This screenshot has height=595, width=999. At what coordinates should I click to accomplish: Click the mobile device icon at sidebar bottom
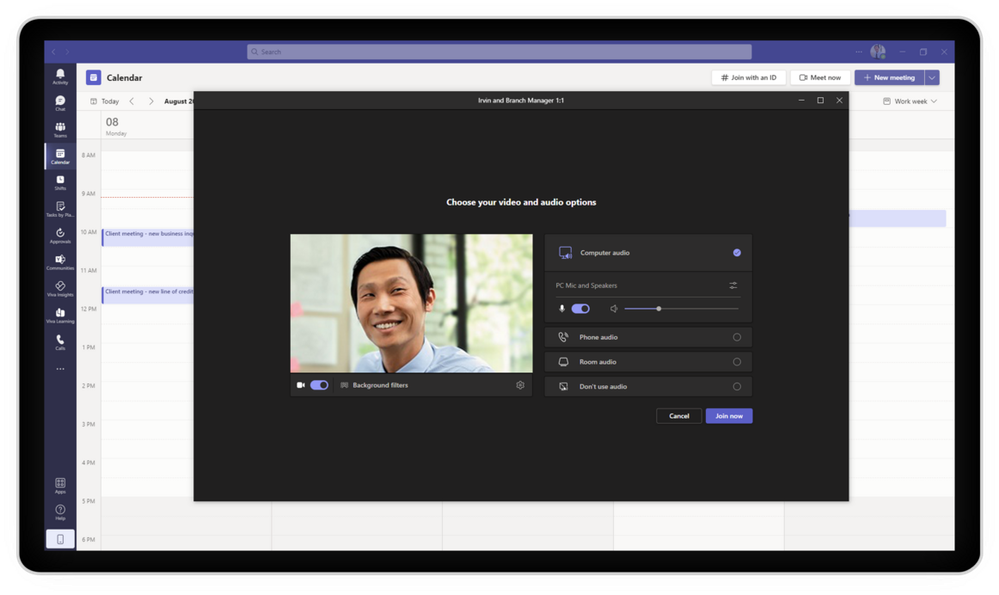coord(60,539)
